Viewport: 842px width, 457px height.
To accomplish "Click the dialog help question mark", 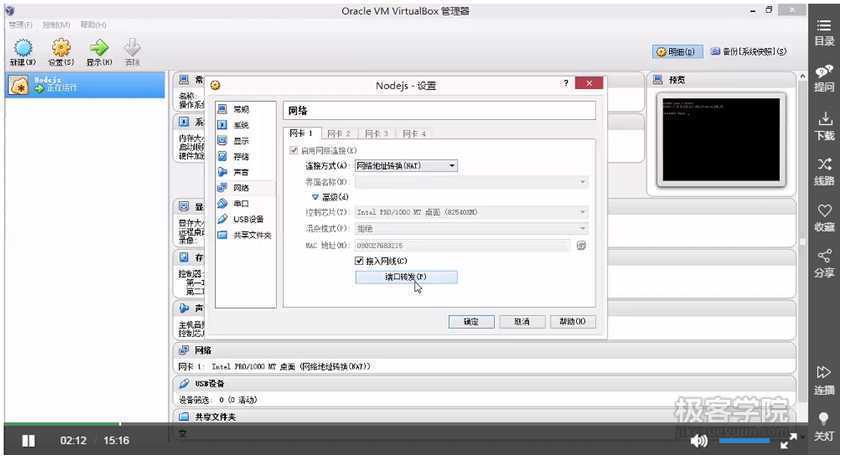I will pyautogui.click(x=565, y=83).
